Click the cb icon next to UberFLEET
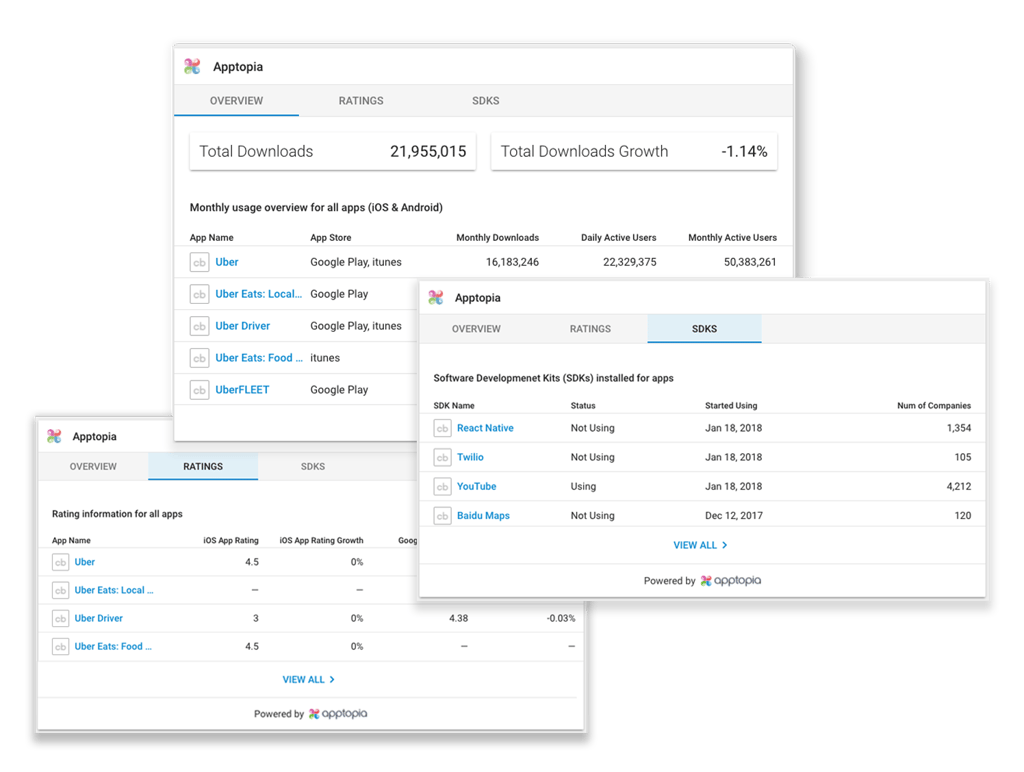This screenshot has height=772, width=1024. [x=199, y=389]
